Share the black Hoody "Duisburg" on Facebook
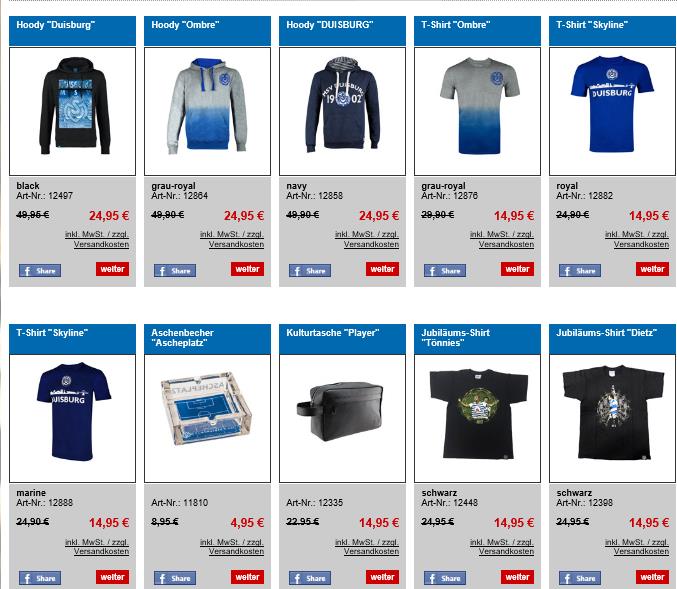 (40, 271)
